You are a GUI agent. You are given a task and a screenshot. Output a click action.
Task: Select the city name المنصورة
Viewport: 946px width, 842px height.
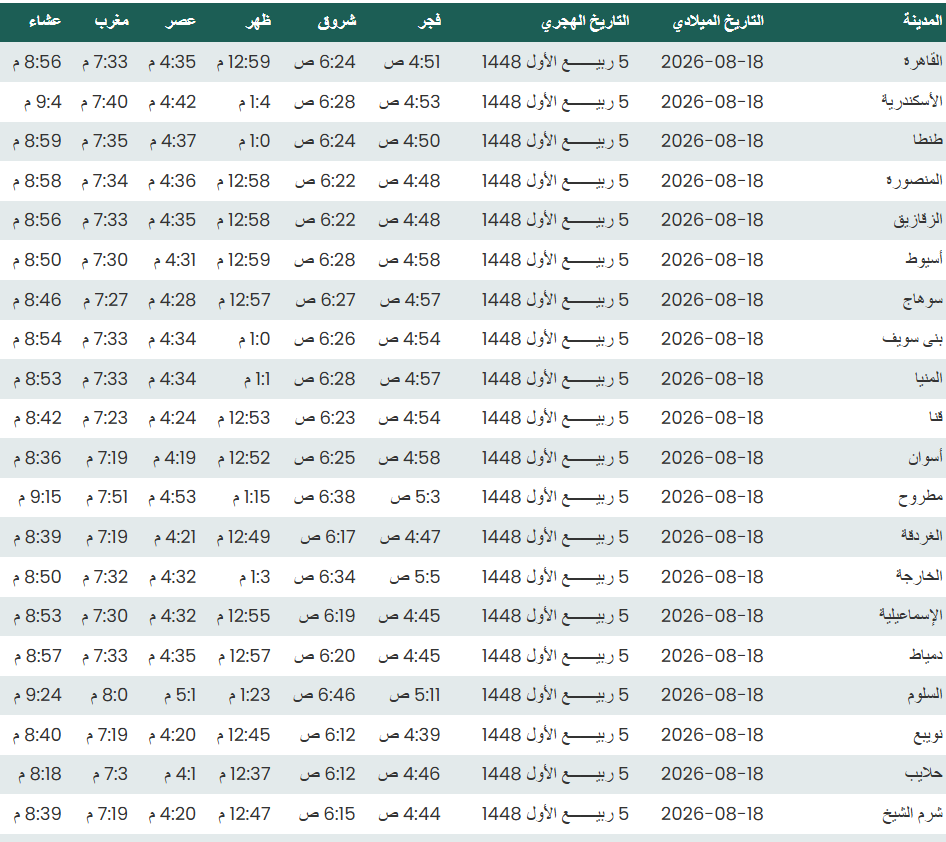coord(914,180)
